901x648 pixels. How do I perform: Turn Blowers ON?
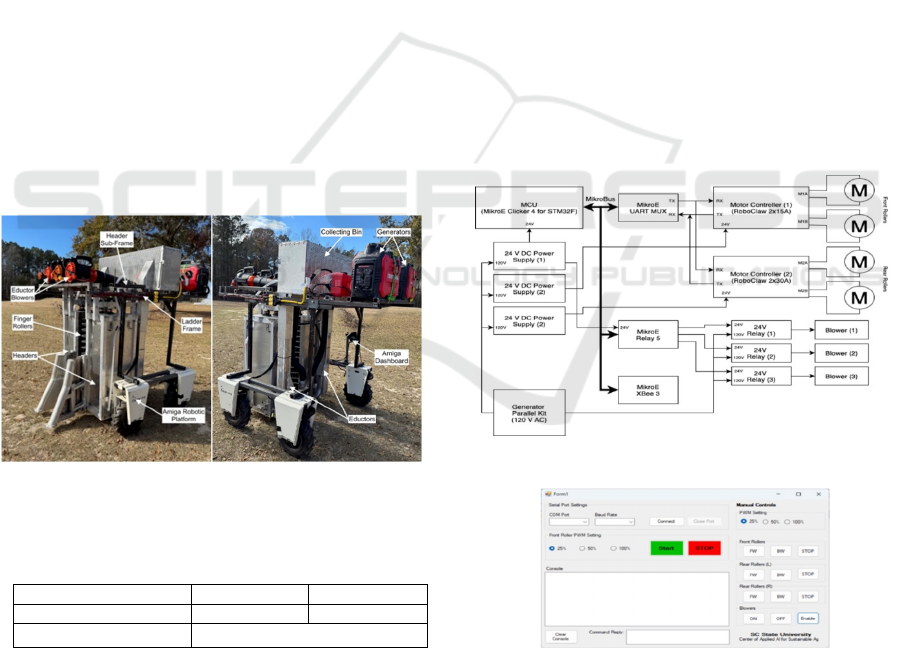[752, 618]
